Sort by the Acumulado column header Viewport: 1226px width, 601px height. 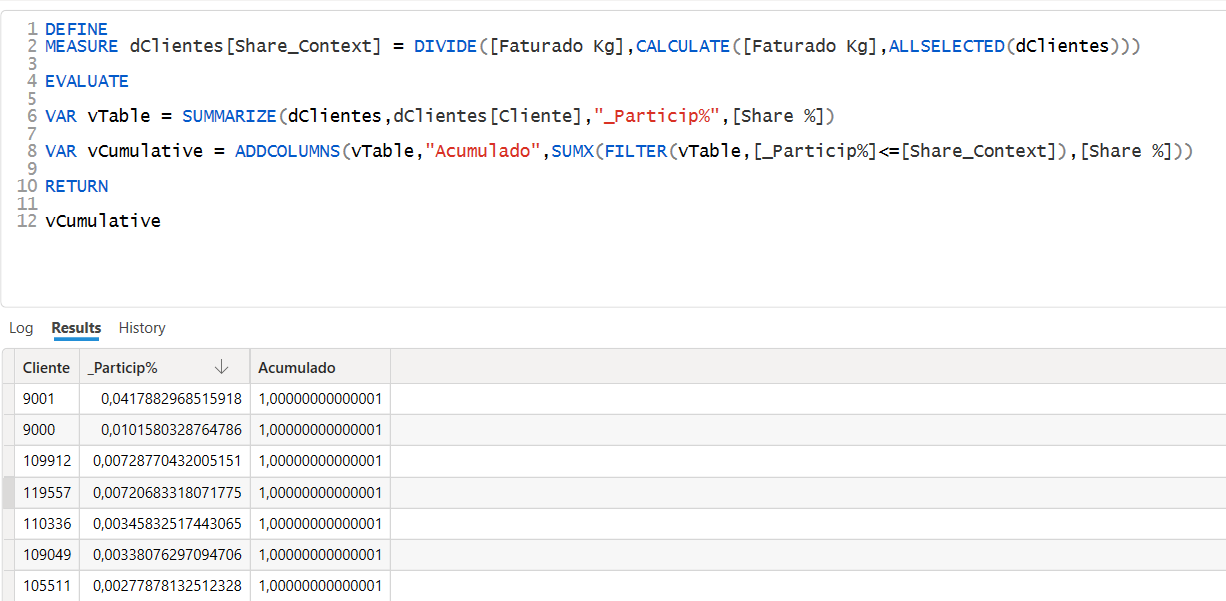pos(296,367)
